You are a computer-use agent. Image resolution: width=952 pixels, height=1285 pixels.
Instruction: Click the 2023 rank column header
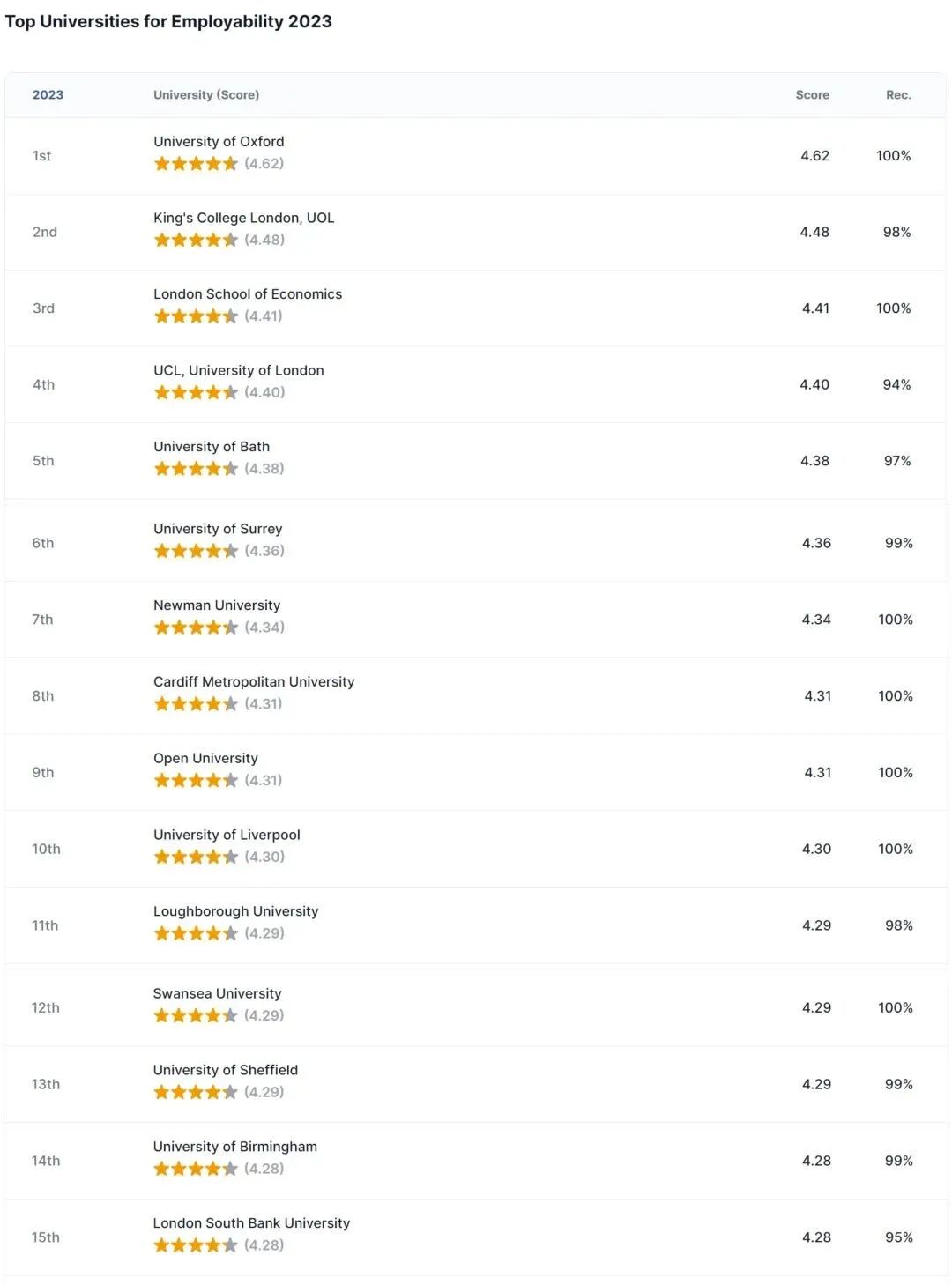click(x=48, y=95)
